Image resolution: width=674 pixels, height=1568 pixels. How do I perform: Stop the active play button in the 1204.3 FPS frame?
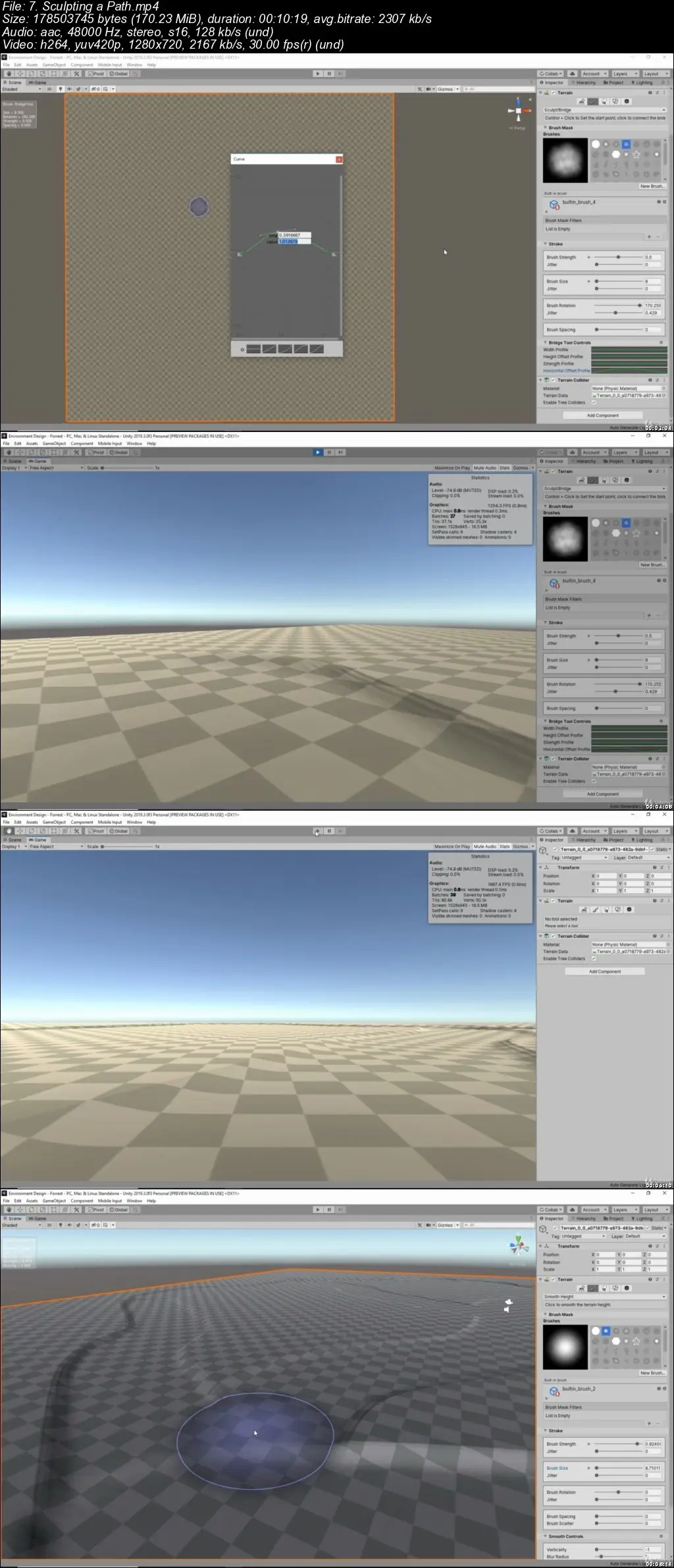pos(317,452)
